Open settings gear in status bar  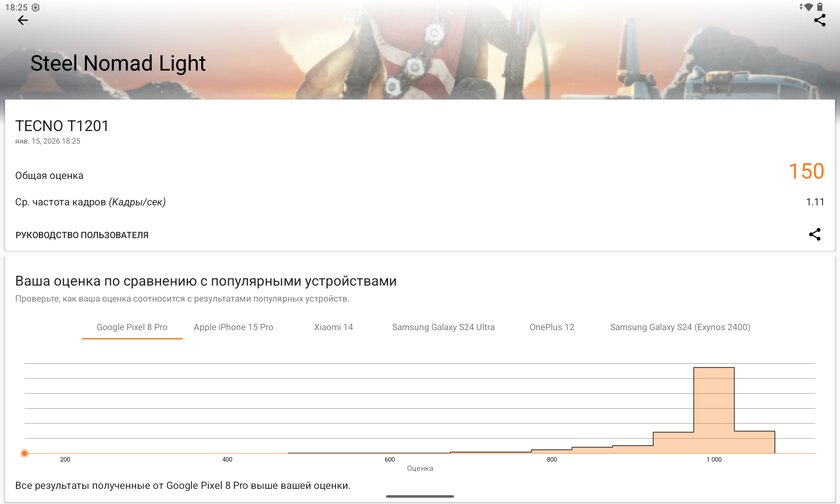point(35,7)
